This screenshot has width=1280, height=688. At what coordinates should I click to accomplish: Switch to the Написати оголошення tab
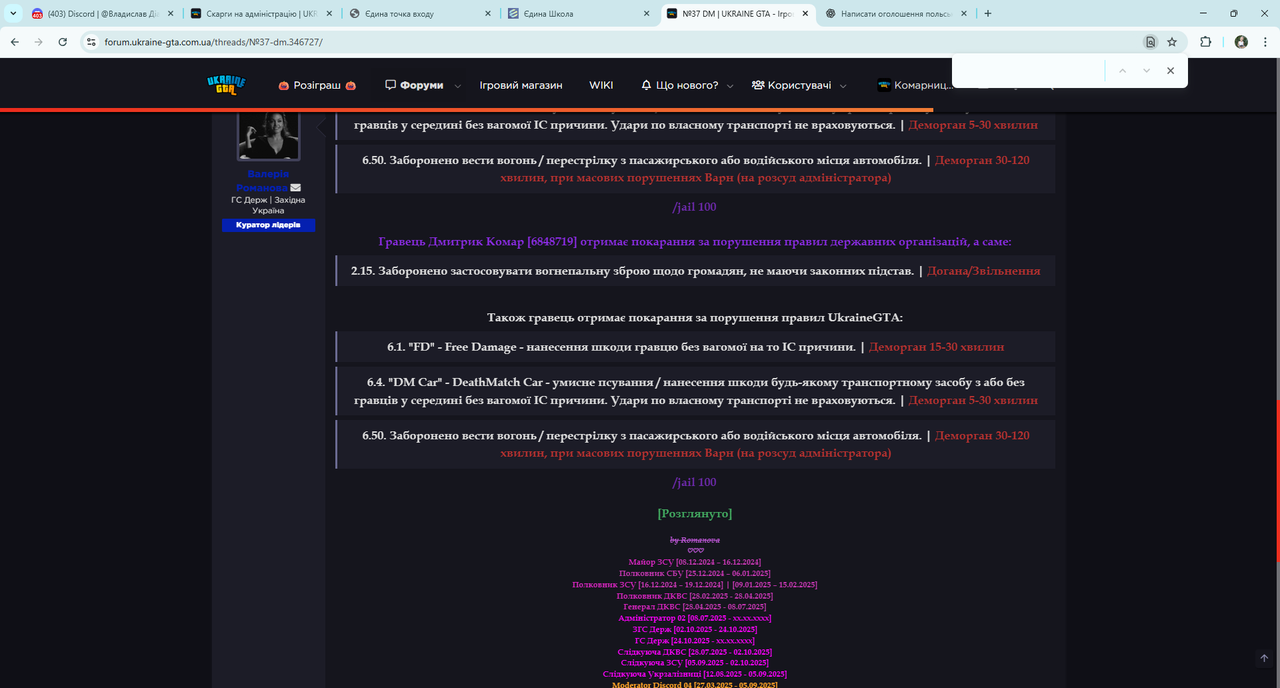(894, 14)
